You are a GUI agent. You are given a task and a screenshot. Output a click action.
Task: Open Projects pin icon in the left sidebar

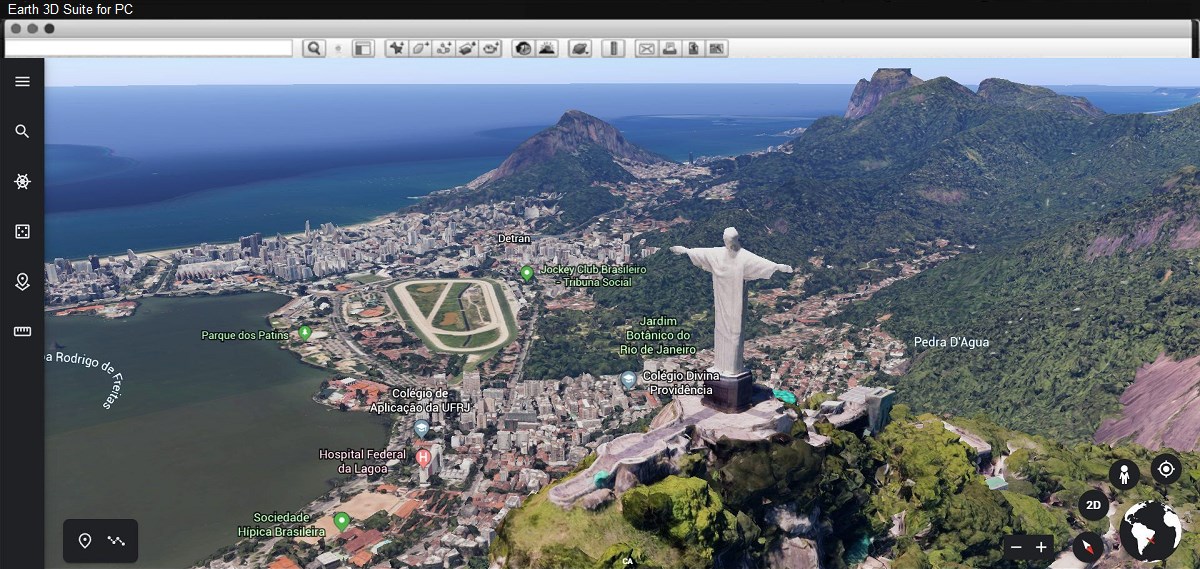(x=22, y=282)
